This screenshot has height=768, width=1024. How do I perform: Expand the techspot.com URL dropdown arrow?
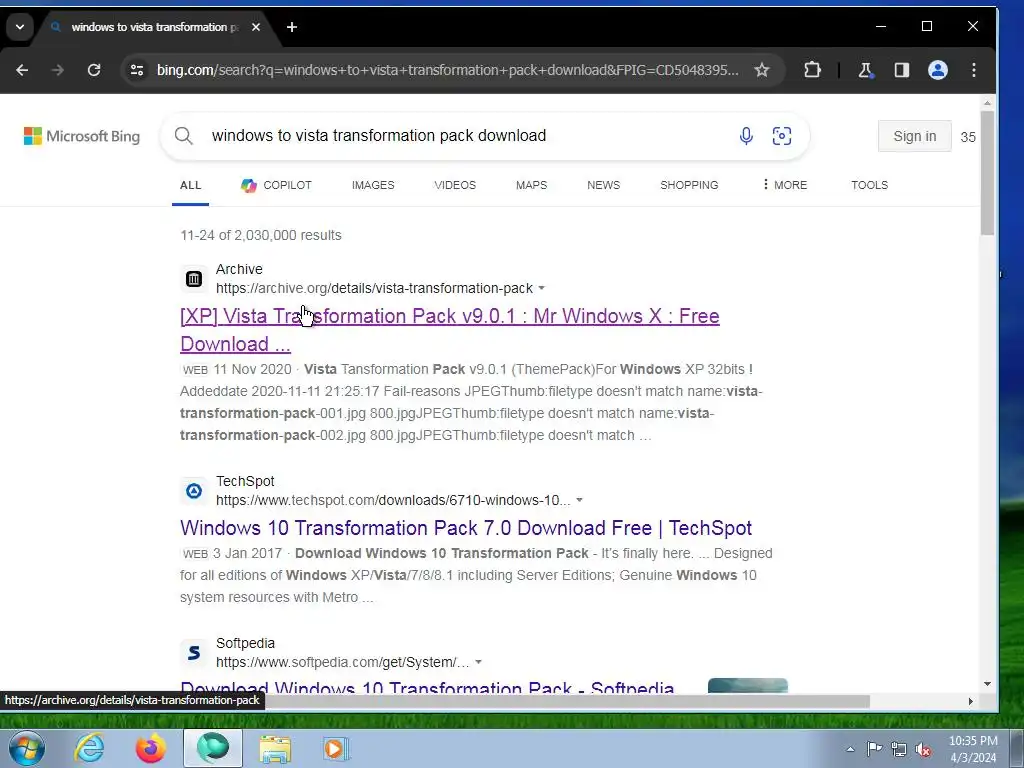579,500
